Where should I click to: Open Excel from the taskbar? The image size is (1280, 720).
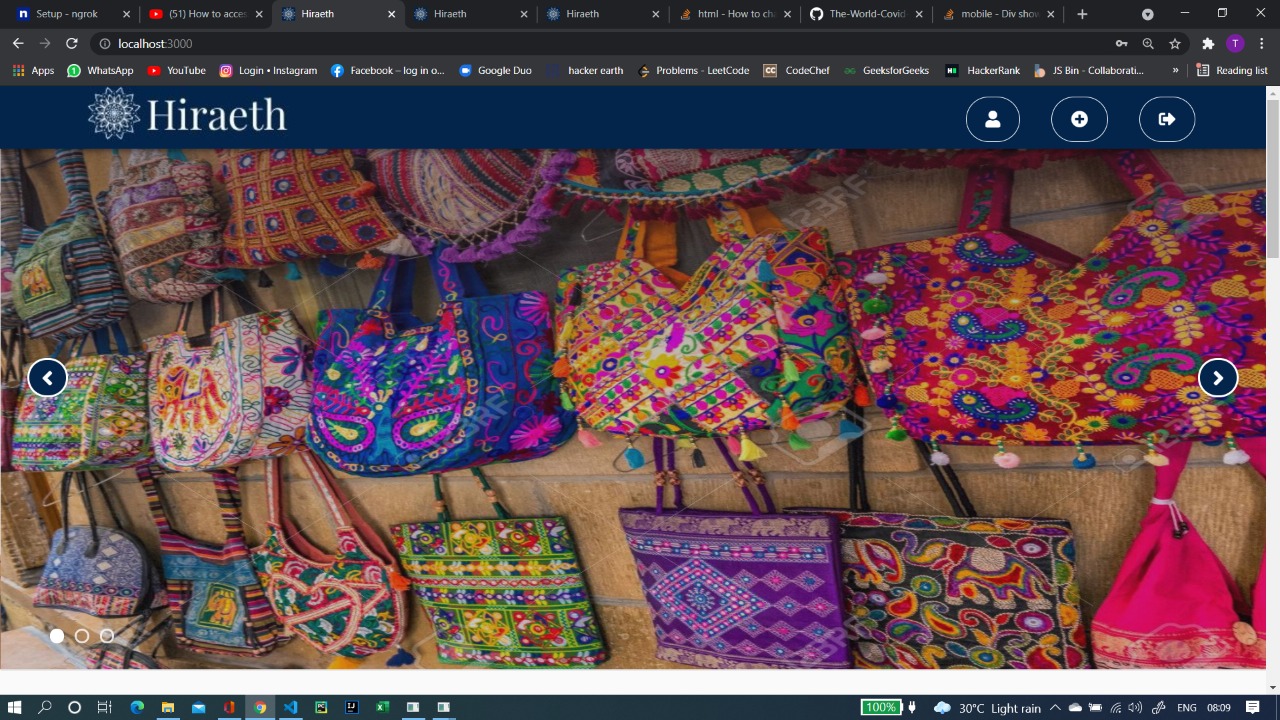click(x=381, y=707)
